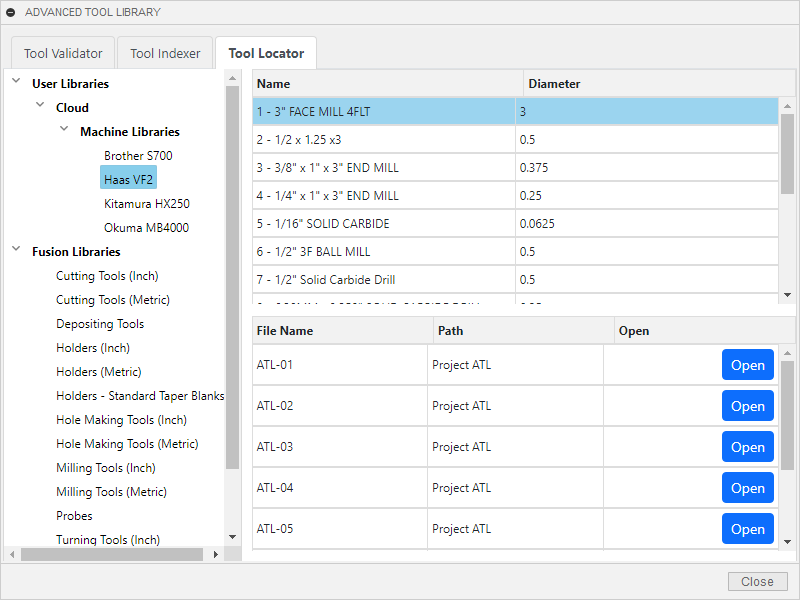Collapse the Machine Libraries tree node
Viewport: 800px width, 600px height.
pyautogui.click(x=64, y=131)
